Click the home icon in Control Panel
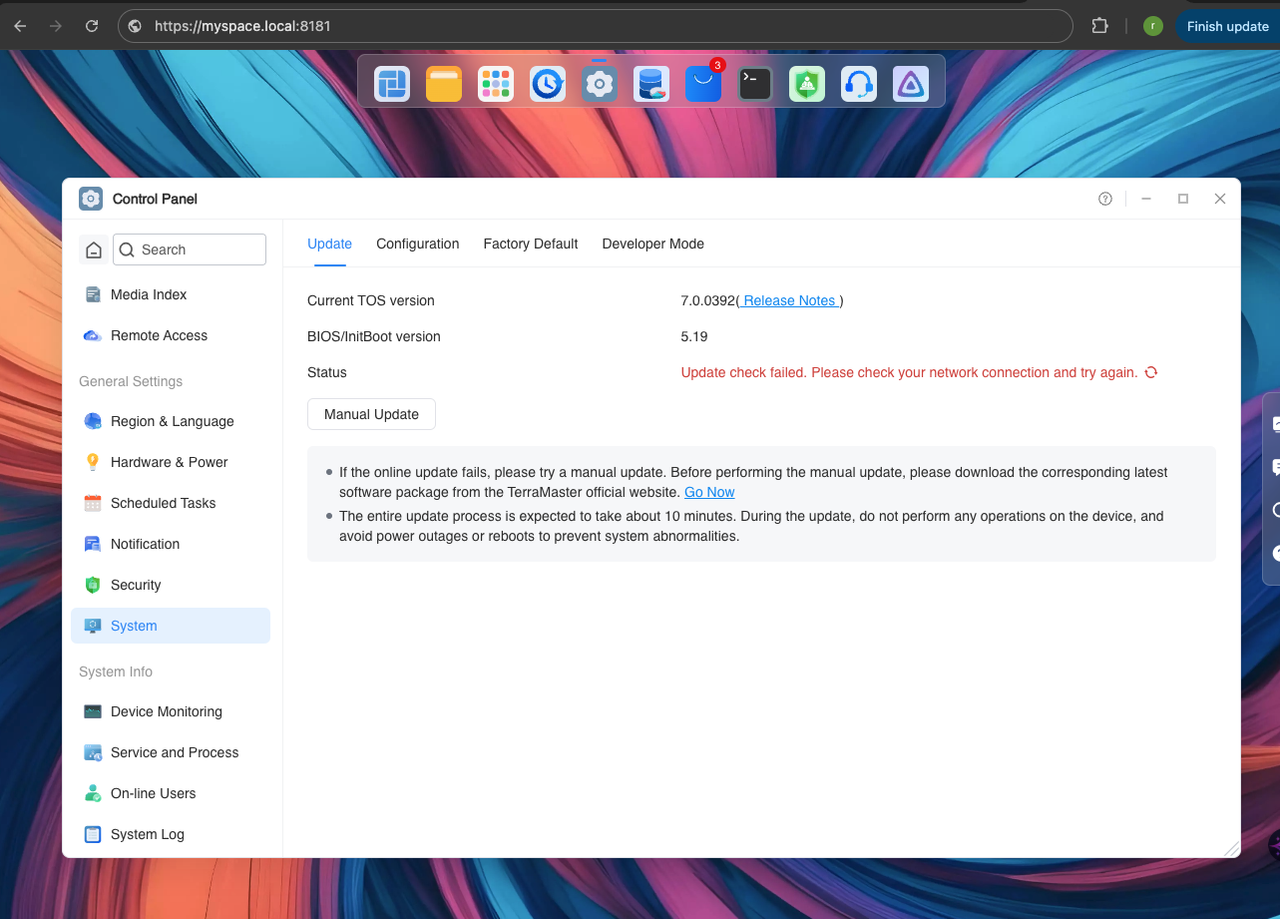Image resolution: width=1280 pixels, height=919 pixels. point(94,250)
